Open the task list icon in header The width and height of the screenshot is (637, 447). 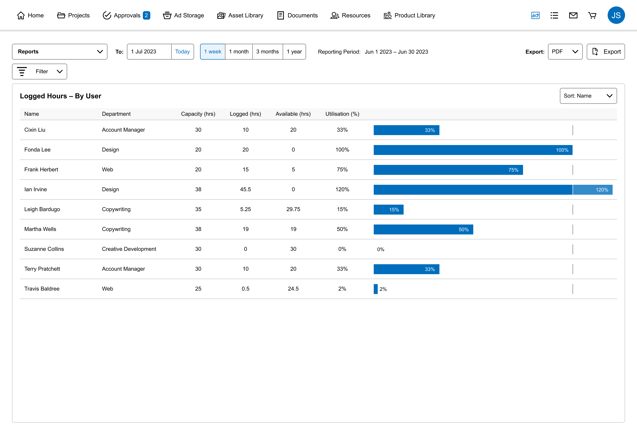[x=554, y=15]
